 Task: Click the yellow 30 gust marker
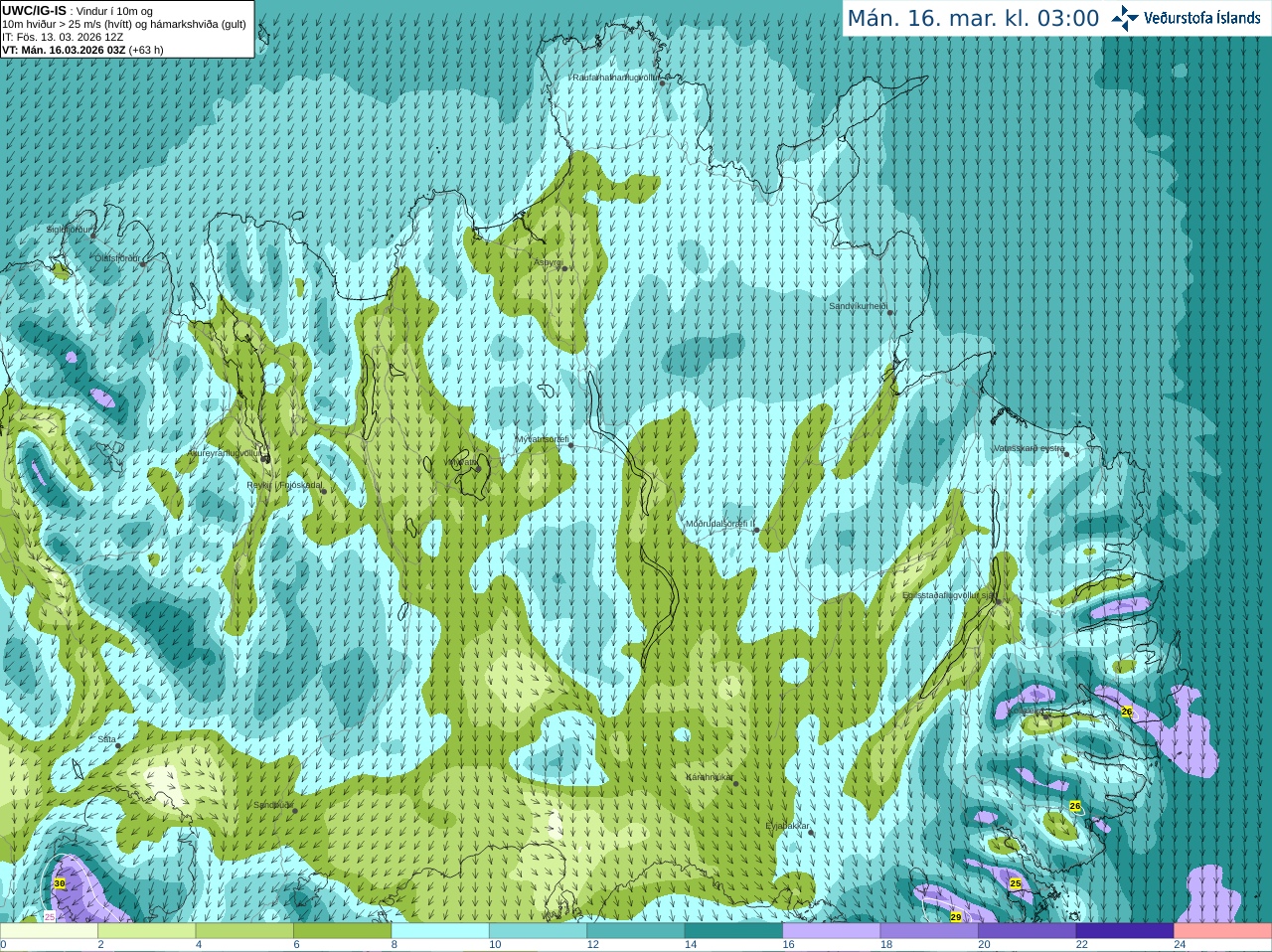pyautogui.click(x=60, y=883)
